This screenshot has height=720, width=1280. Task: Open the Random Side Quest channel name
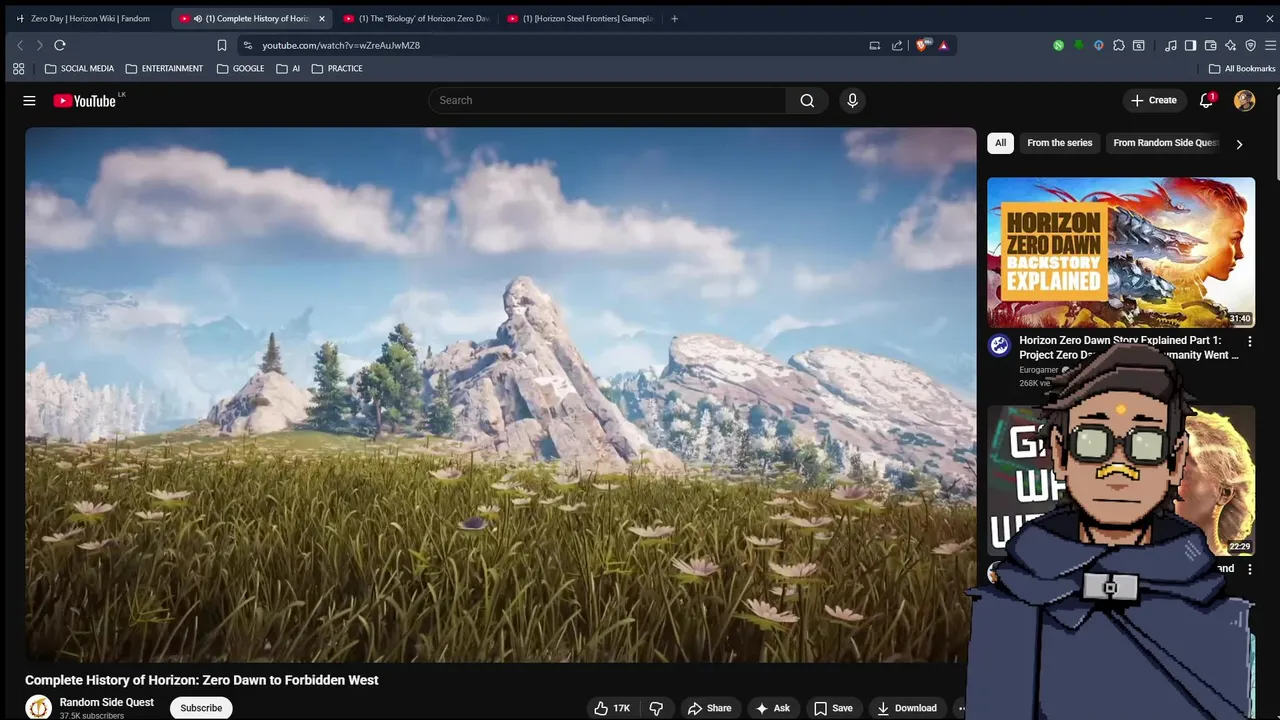pyautogui.click(x=106, y=702)
